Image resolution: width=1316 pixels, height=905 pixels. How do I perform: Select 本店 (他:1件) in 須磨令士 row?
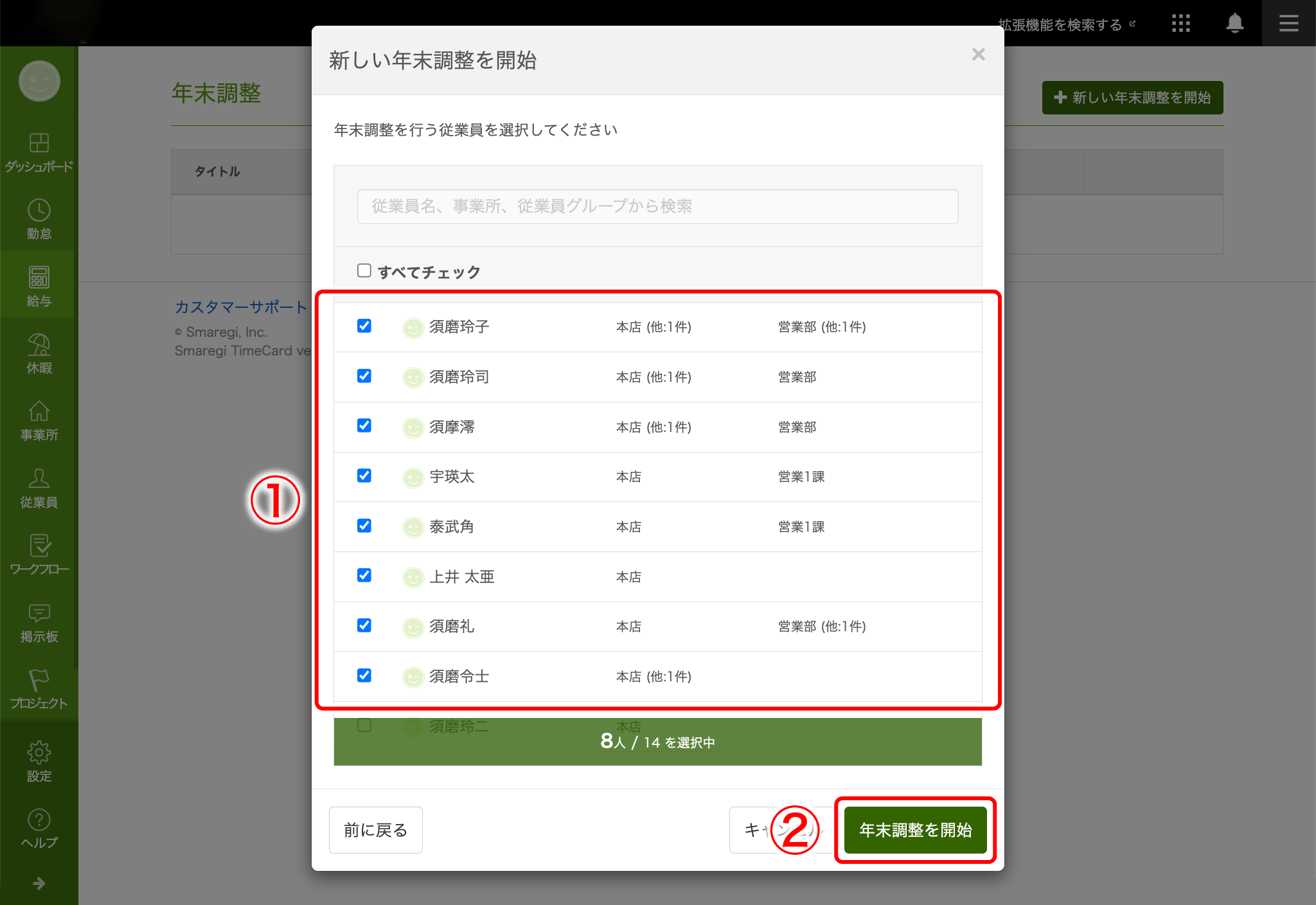pyautogui.click(x=654, y=677)
